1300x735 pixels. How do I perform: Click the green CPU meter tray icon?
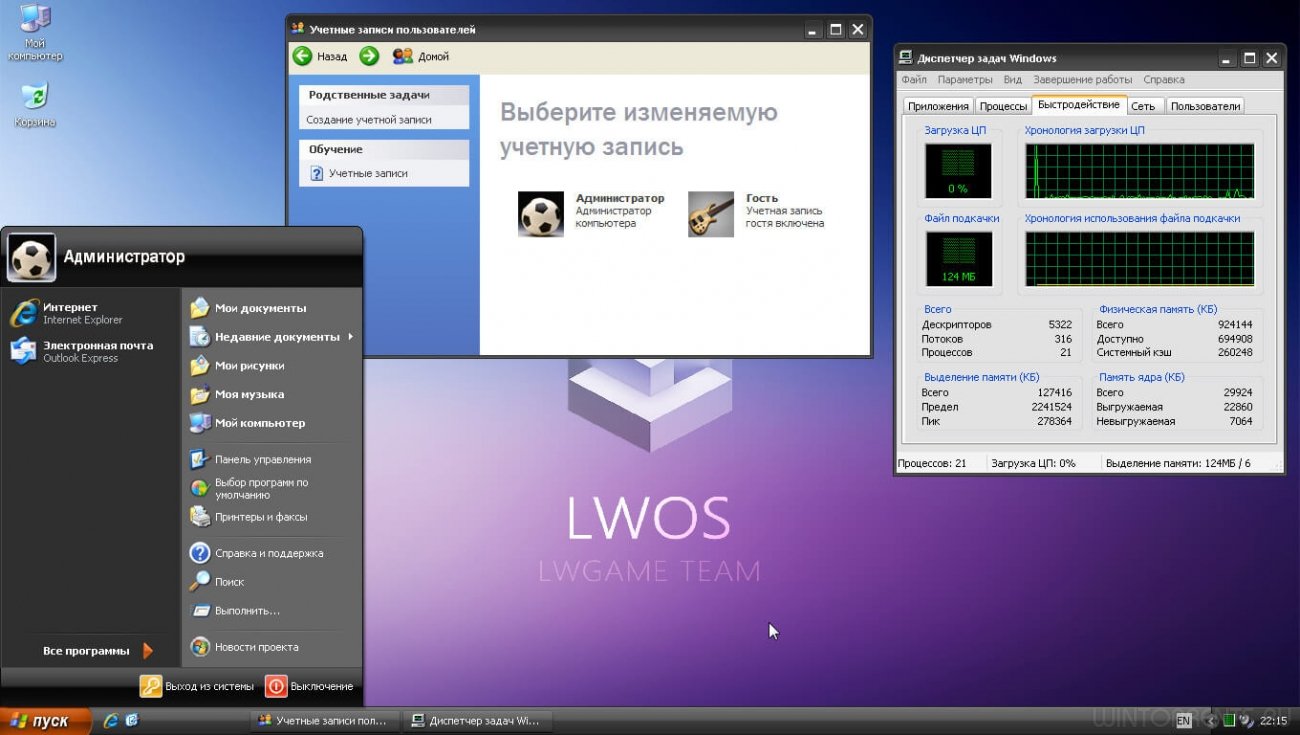pos(1229,720)
